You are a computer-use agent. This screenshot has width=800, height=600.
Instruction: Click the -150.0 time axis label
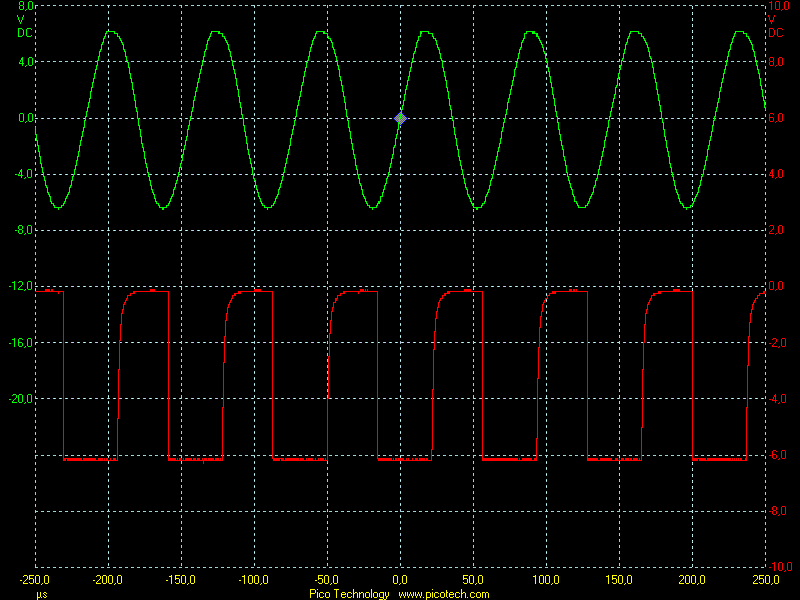179,580
